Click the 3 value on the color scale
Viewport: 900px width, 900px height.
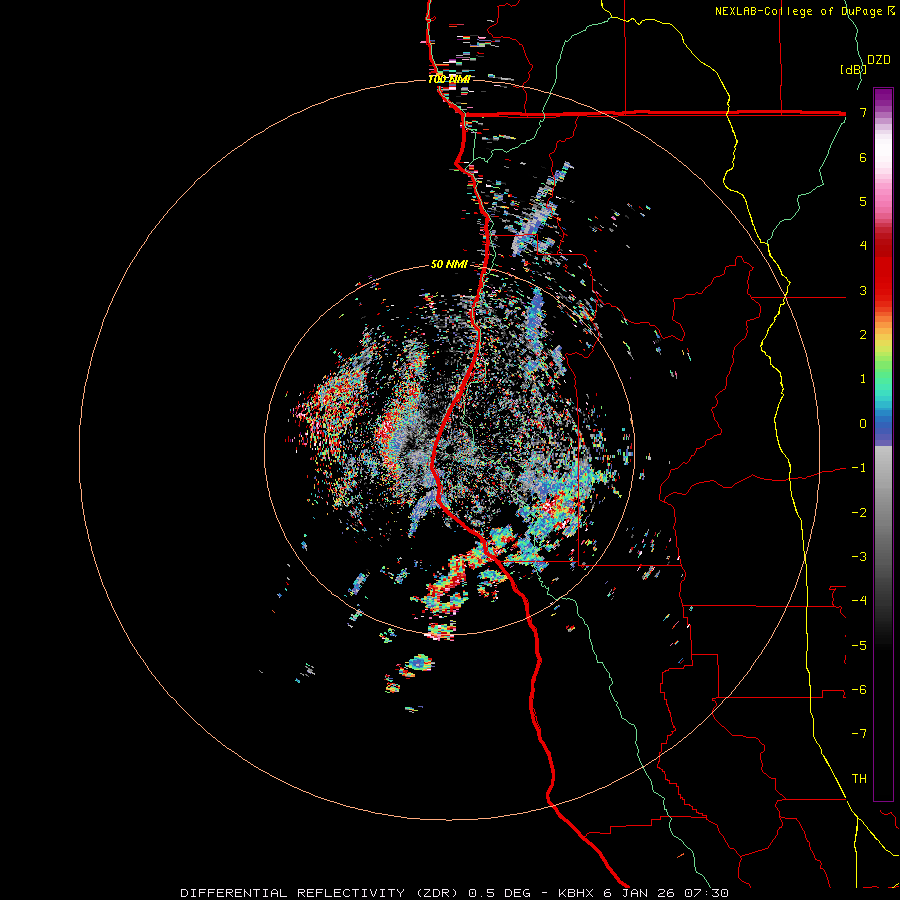tap(863, 290)
